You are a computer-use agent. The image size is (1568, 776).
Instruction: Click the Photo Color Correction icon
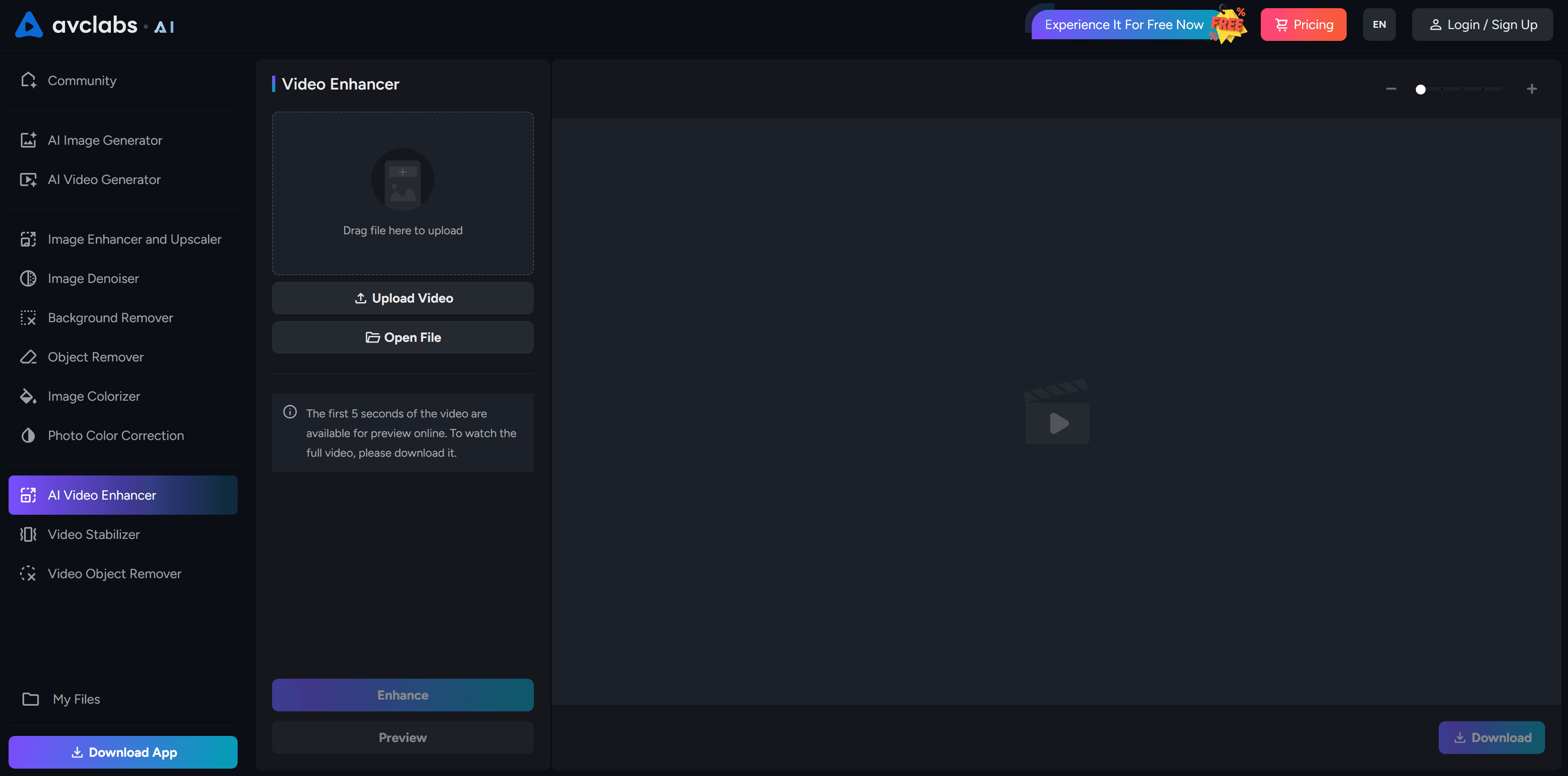point(29,435)
